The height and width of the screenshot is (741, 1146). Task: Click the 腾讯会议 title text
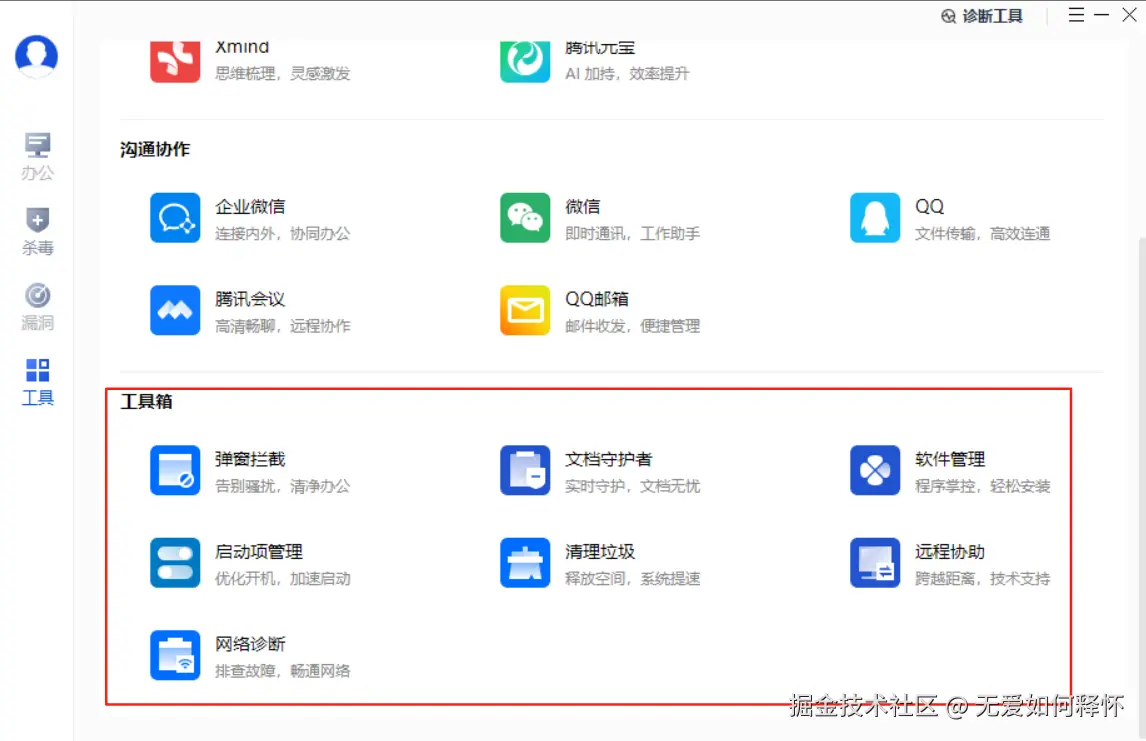pos(250,299)
